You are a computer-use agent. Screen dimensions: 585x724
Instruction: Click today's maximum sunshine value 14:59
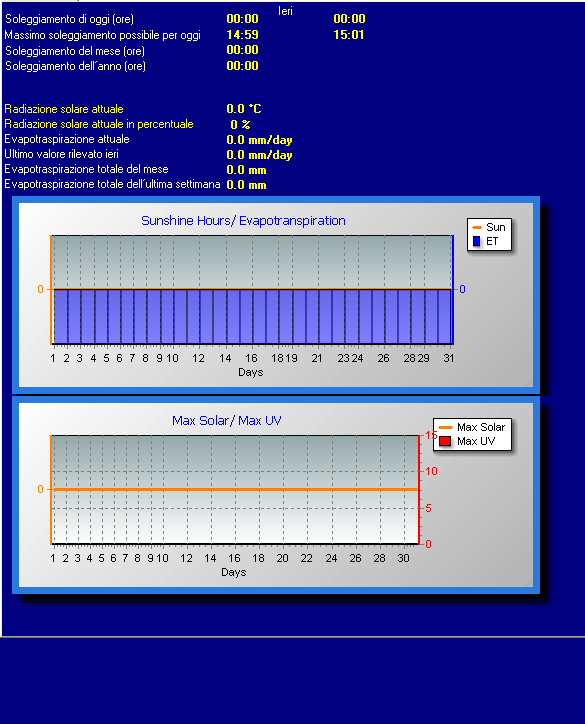click(x=242, y=35)
